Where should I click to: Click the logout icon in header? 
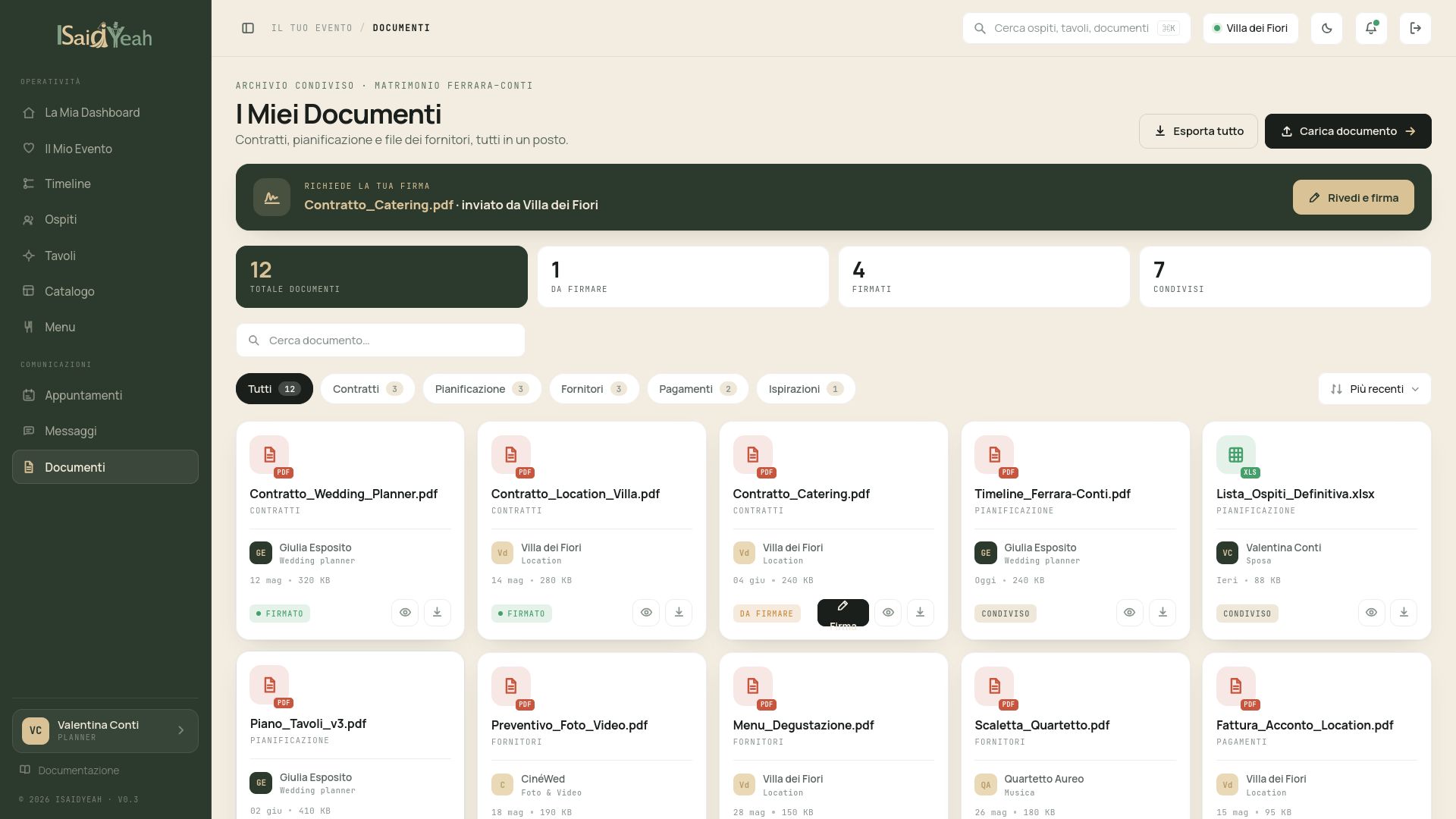coord(1415,28)
